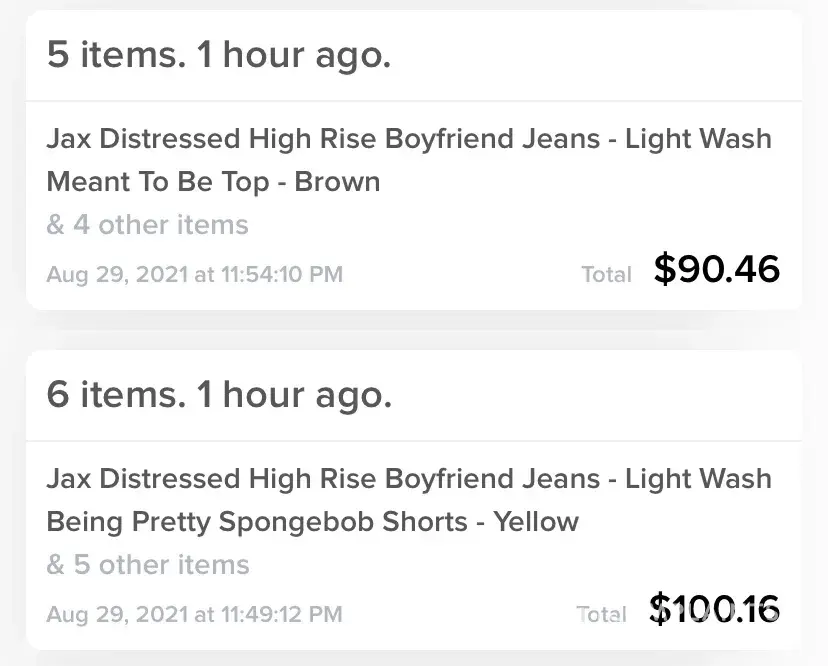Image resolution: width=828 pixels, height=666 pixels.
Task: Click the Total label beside $100.16
Action: [602, 614]
